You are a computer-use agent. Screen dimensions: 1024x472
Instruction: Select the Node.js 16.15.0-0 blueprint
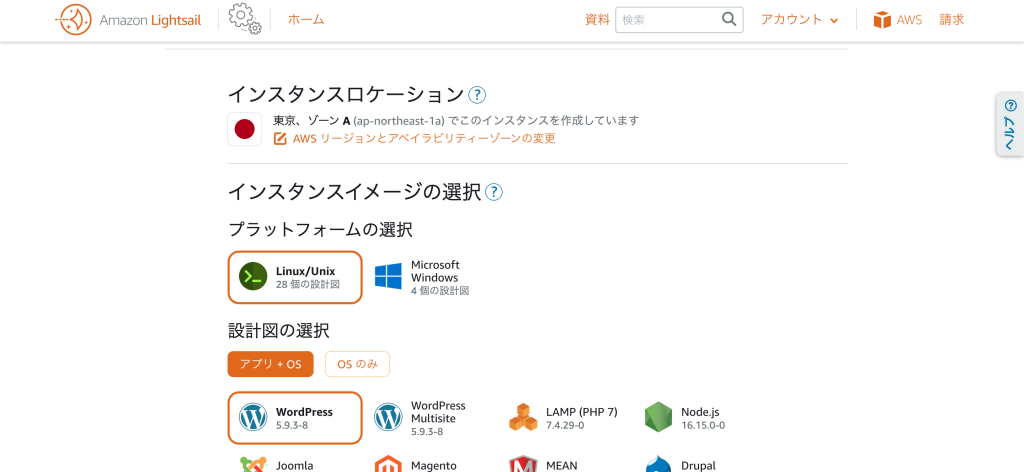[686, 418]
